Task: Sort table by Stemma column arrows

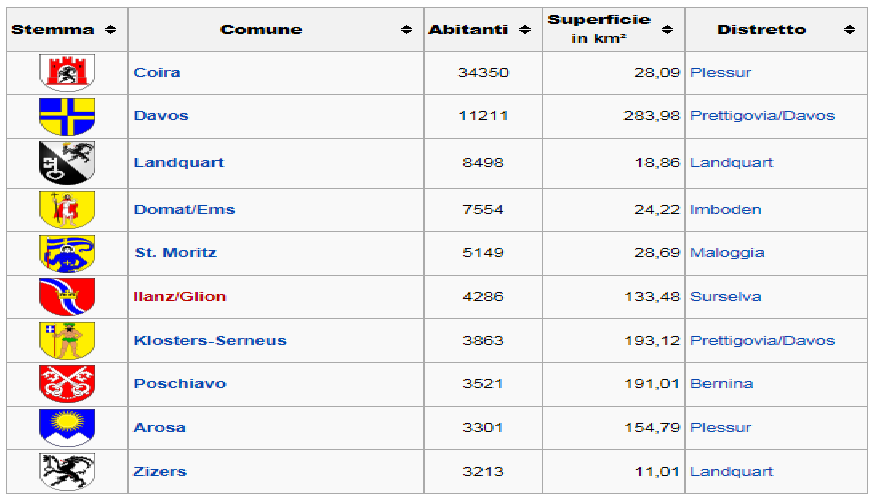Action: tap(111, 30)
